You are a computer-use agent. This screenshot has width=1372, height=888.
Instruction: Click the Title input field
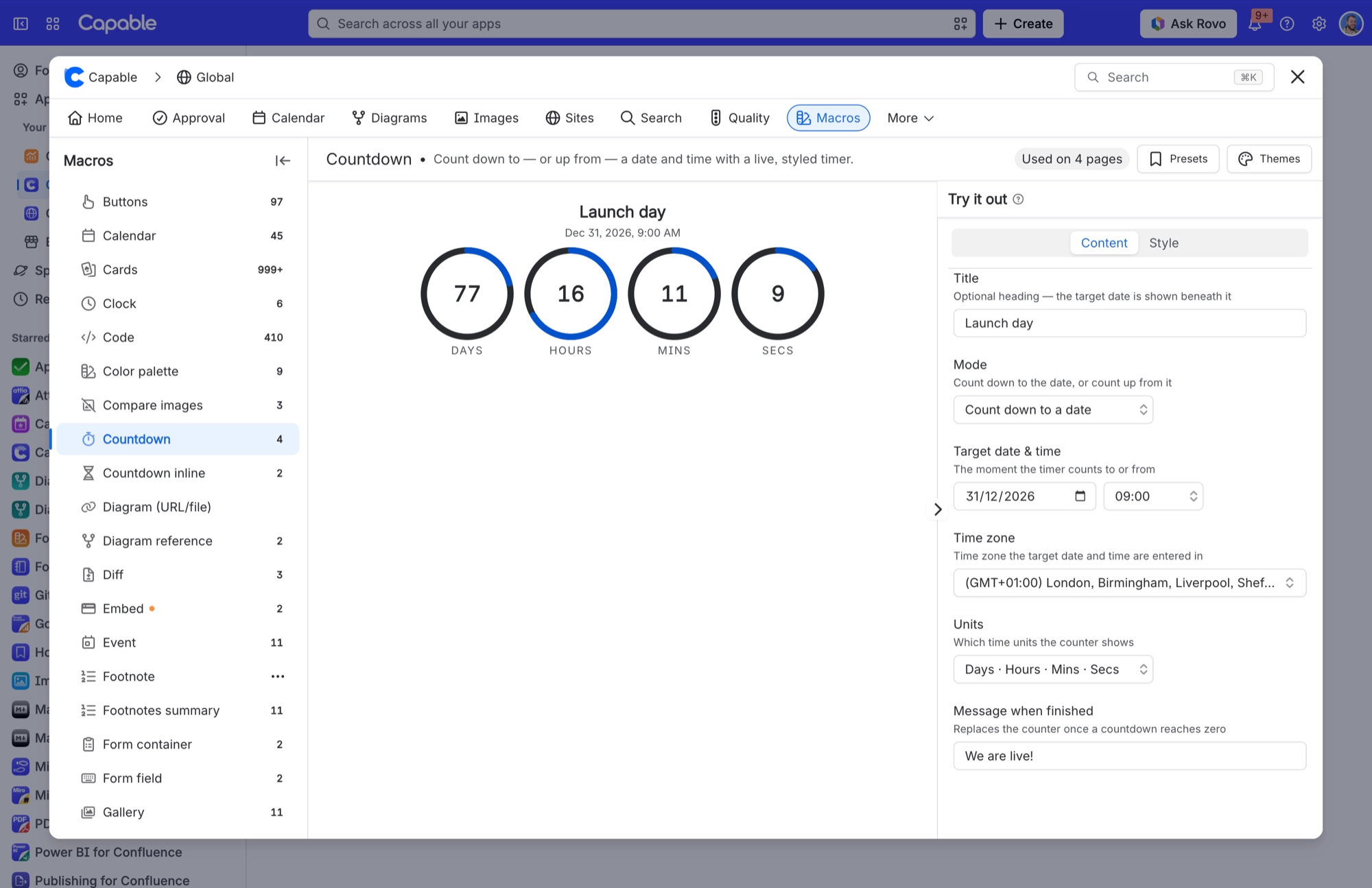coord(1129,324)
